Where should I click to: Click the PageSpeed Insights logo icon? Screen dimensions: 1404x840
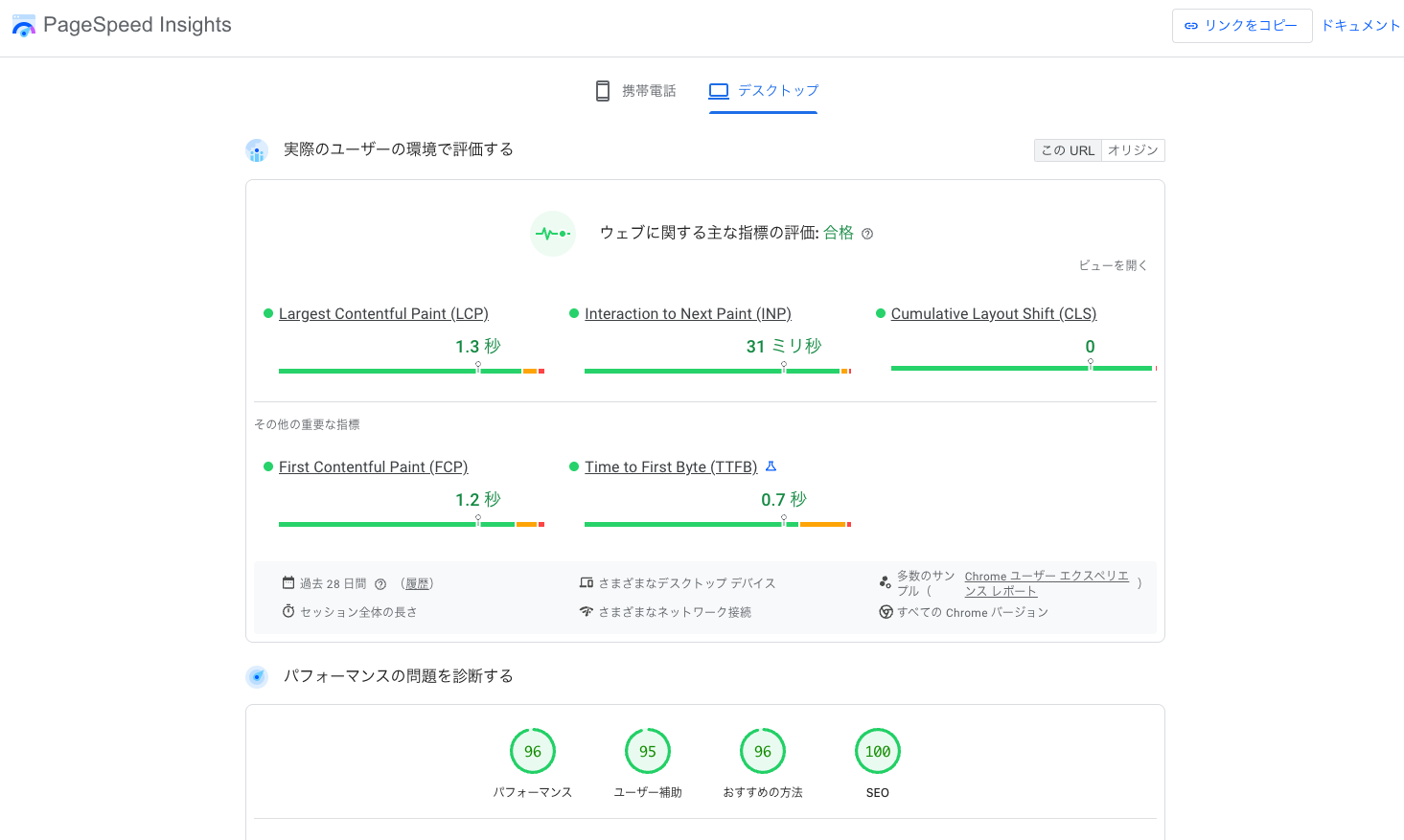(x=24, y=26)
